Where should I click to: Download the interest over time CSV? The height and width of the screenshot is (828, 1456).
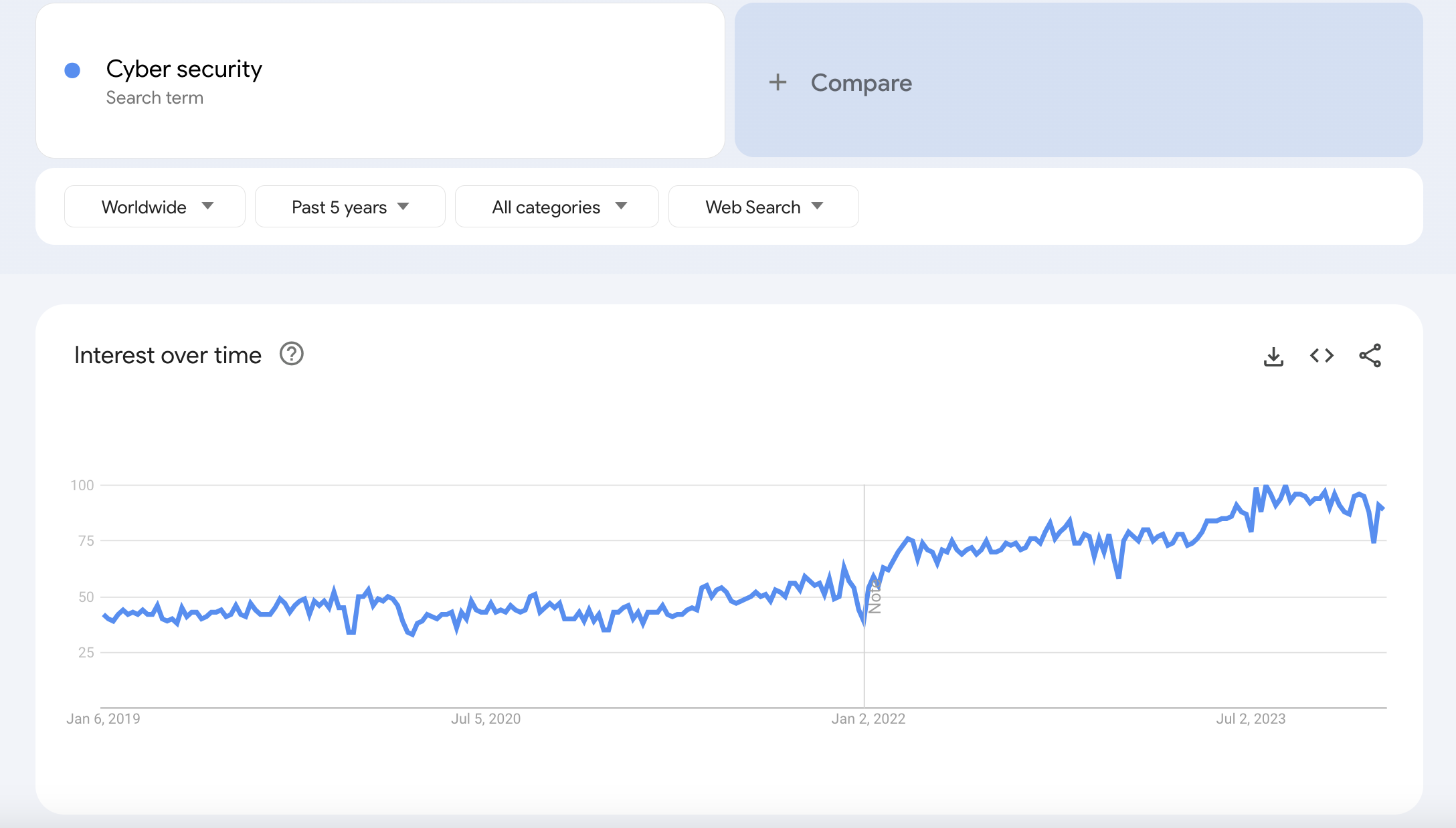tap(1273, 356)
